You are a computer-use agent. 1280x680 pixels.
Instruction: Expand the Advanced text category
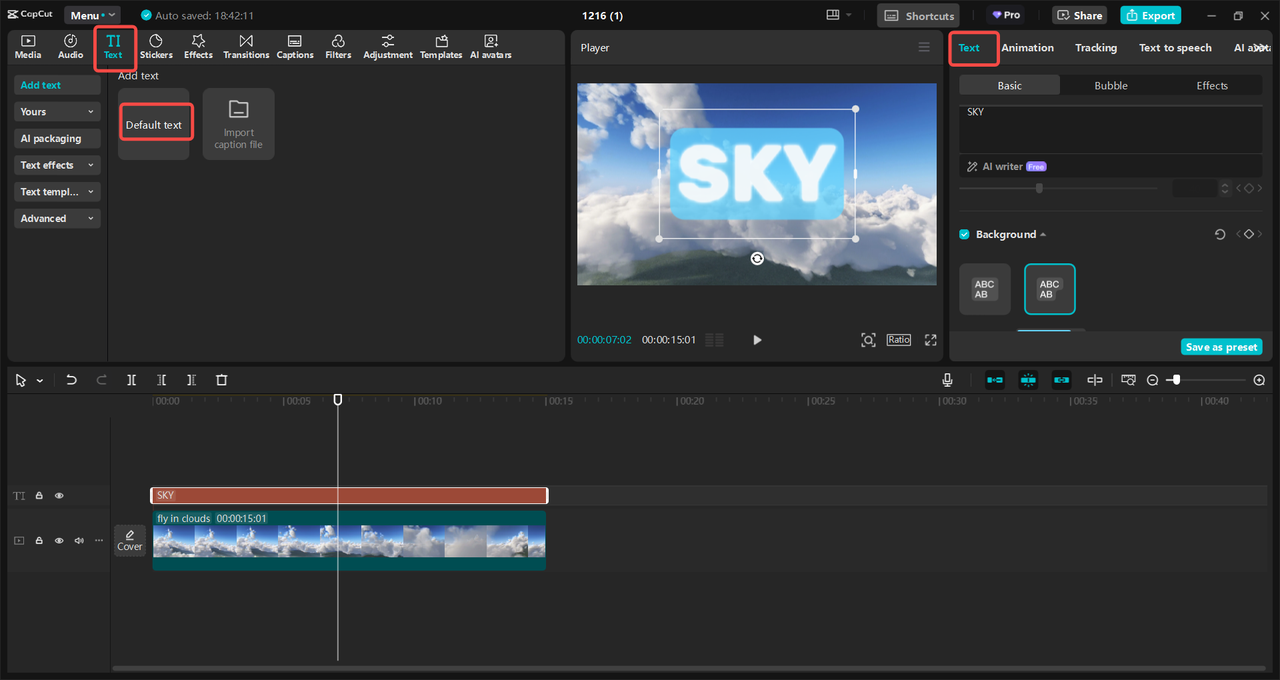pos(57,218)
